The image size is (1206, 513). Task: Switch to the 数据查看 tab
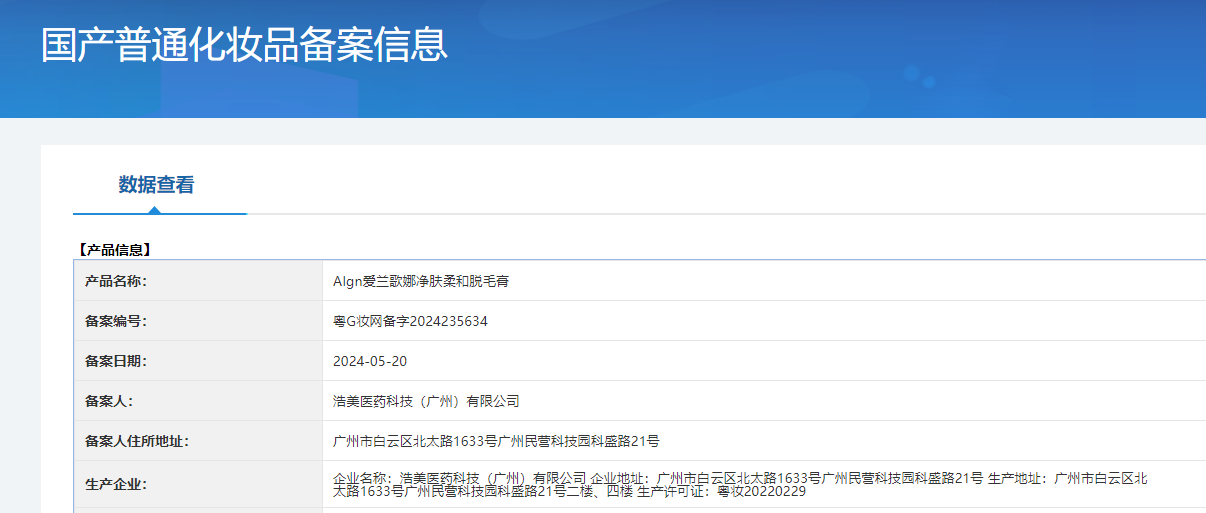pos(156,185)
